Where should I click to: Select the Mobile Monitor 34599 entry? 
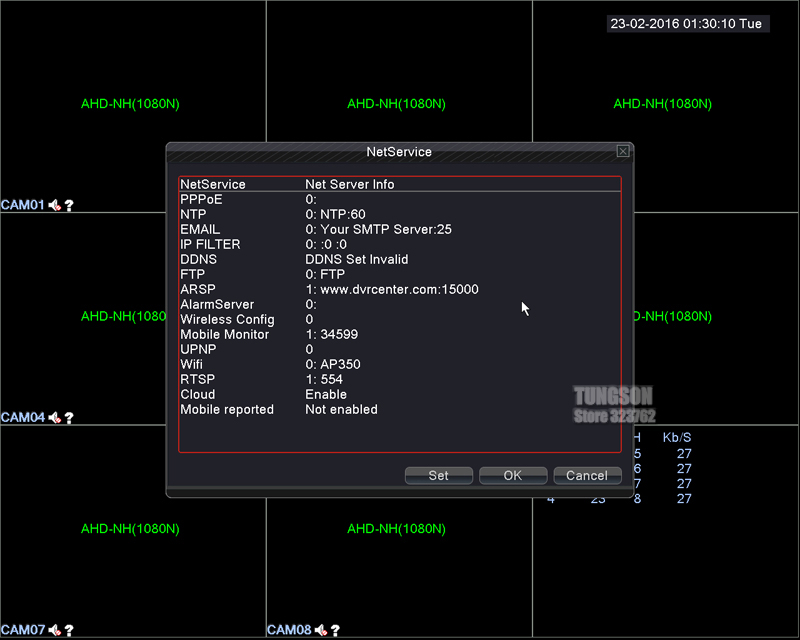point(400,335)
